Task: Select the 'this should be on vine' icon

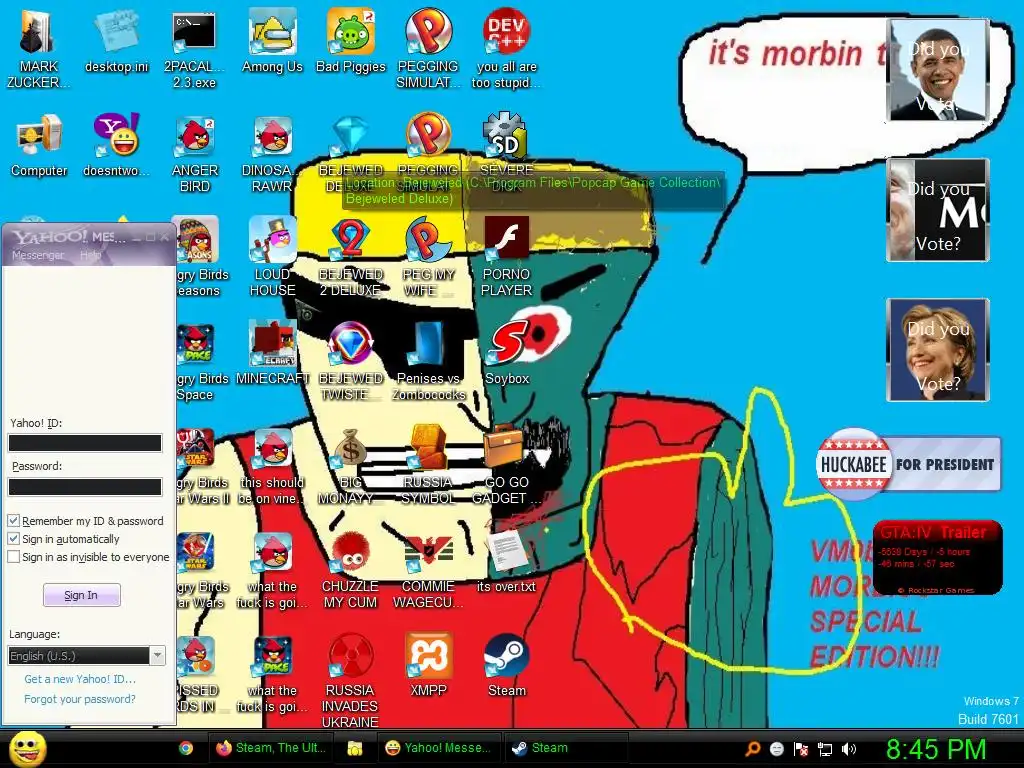Action: click(x=272, y=465)
